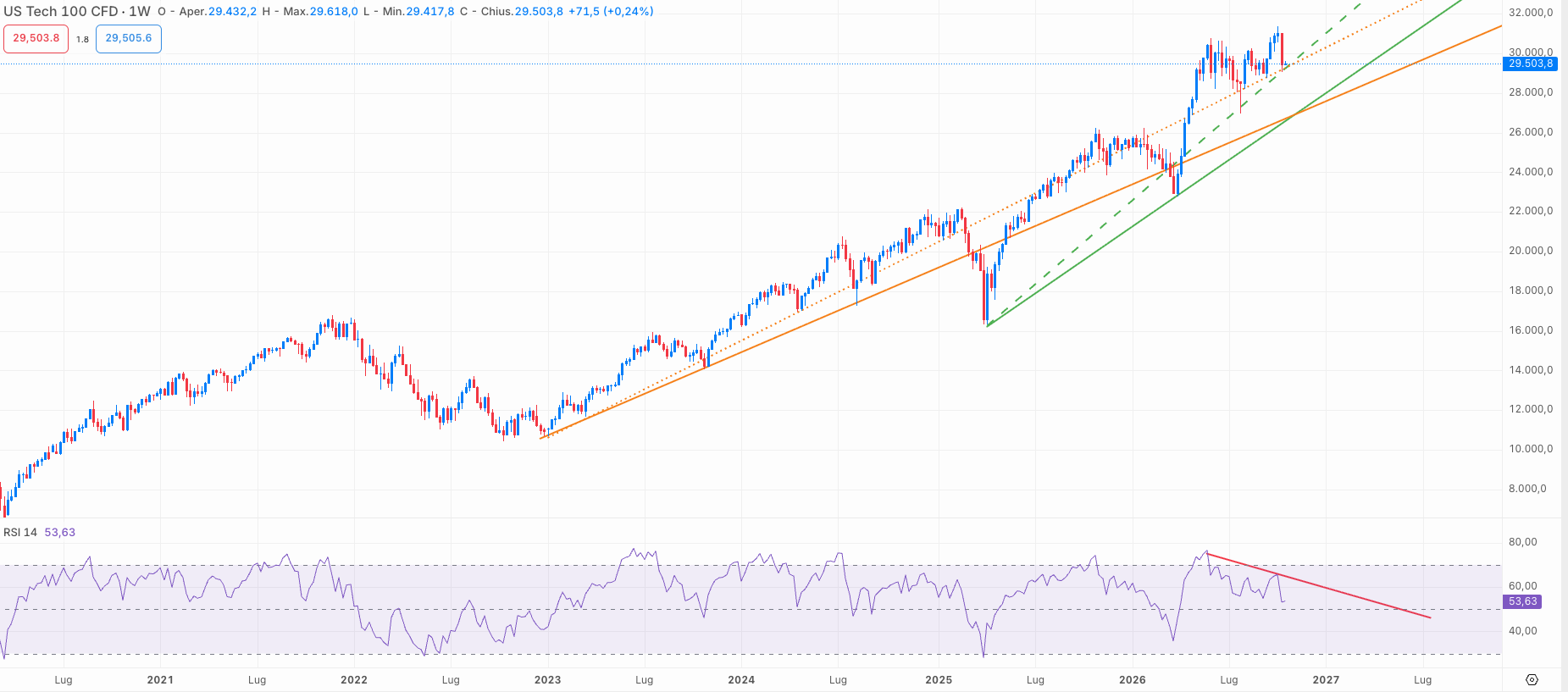
Task: Click the 20.000,0 price axis label
Action: pyautogui.click(x=1531, y=251)
